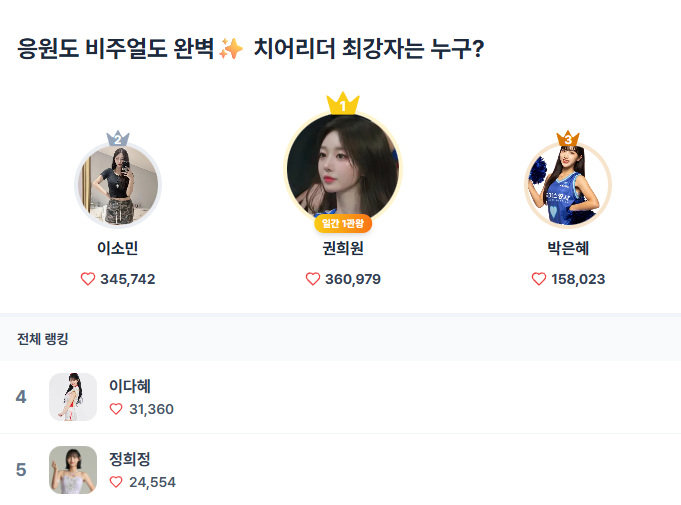Click the heart icon next to 31,360
Screen dimensions: 681x505
[x=116, y=409]
